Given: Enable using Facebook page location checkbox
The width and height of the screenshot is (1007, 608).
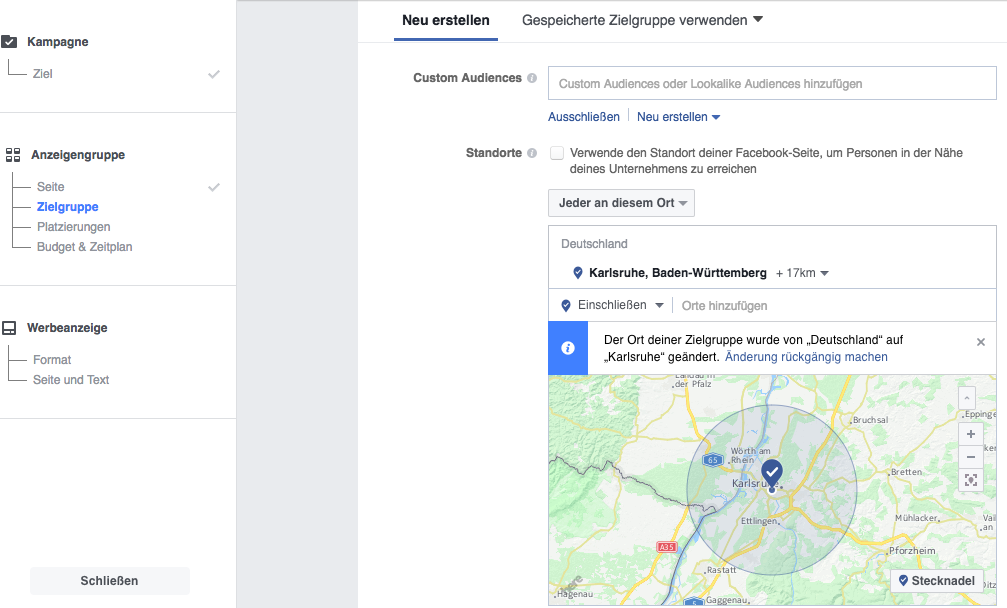Looking at the screenshot, I should (x=557, y=153).
